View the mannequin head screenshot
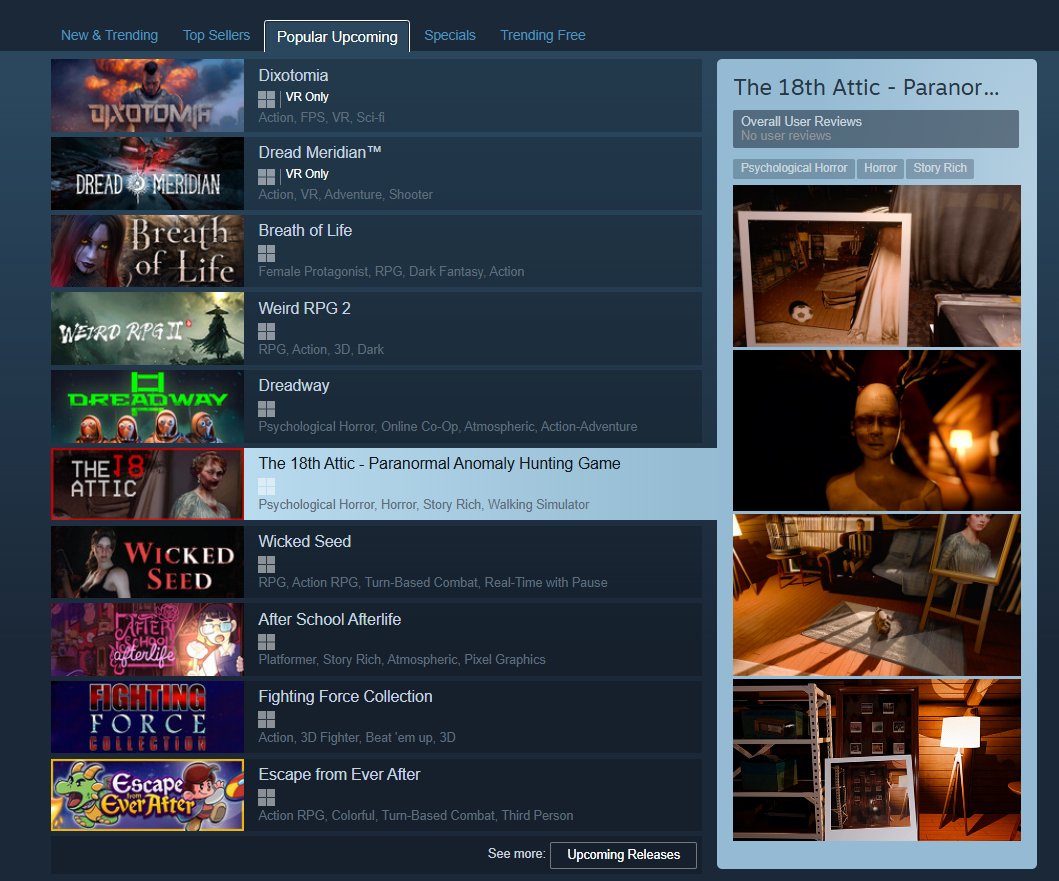1059x881 pixels. pyautogui.click(x=877, y=430)
